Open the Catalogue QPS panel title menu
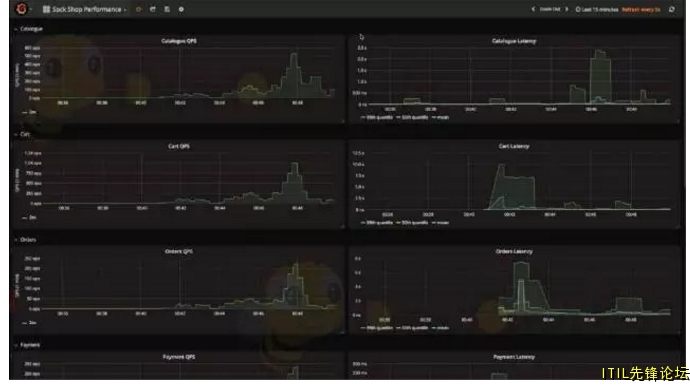Screen dimensions: 690x385 click(x=179, y=41)
